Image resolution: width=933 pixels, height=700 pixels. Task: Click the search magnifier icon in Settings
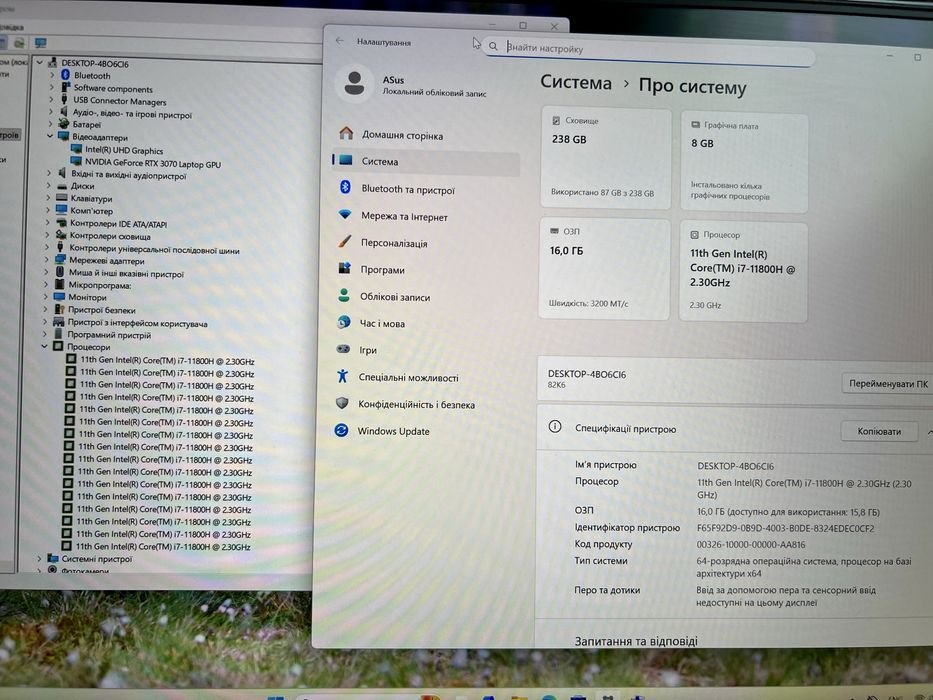pyautogui.click(x=493, y=46)
